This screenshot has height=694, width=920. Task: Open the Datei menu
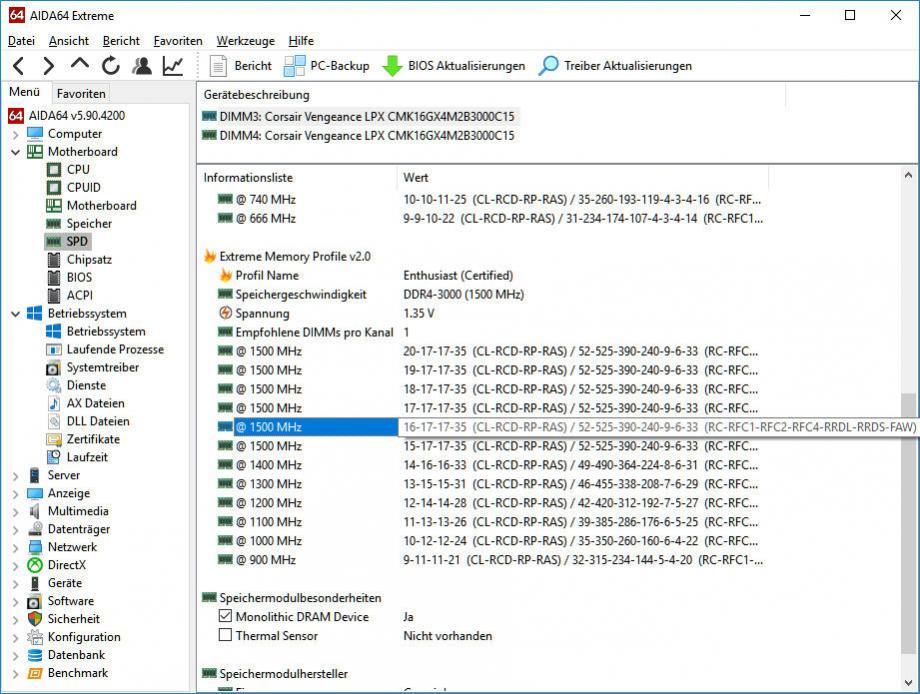21,41
